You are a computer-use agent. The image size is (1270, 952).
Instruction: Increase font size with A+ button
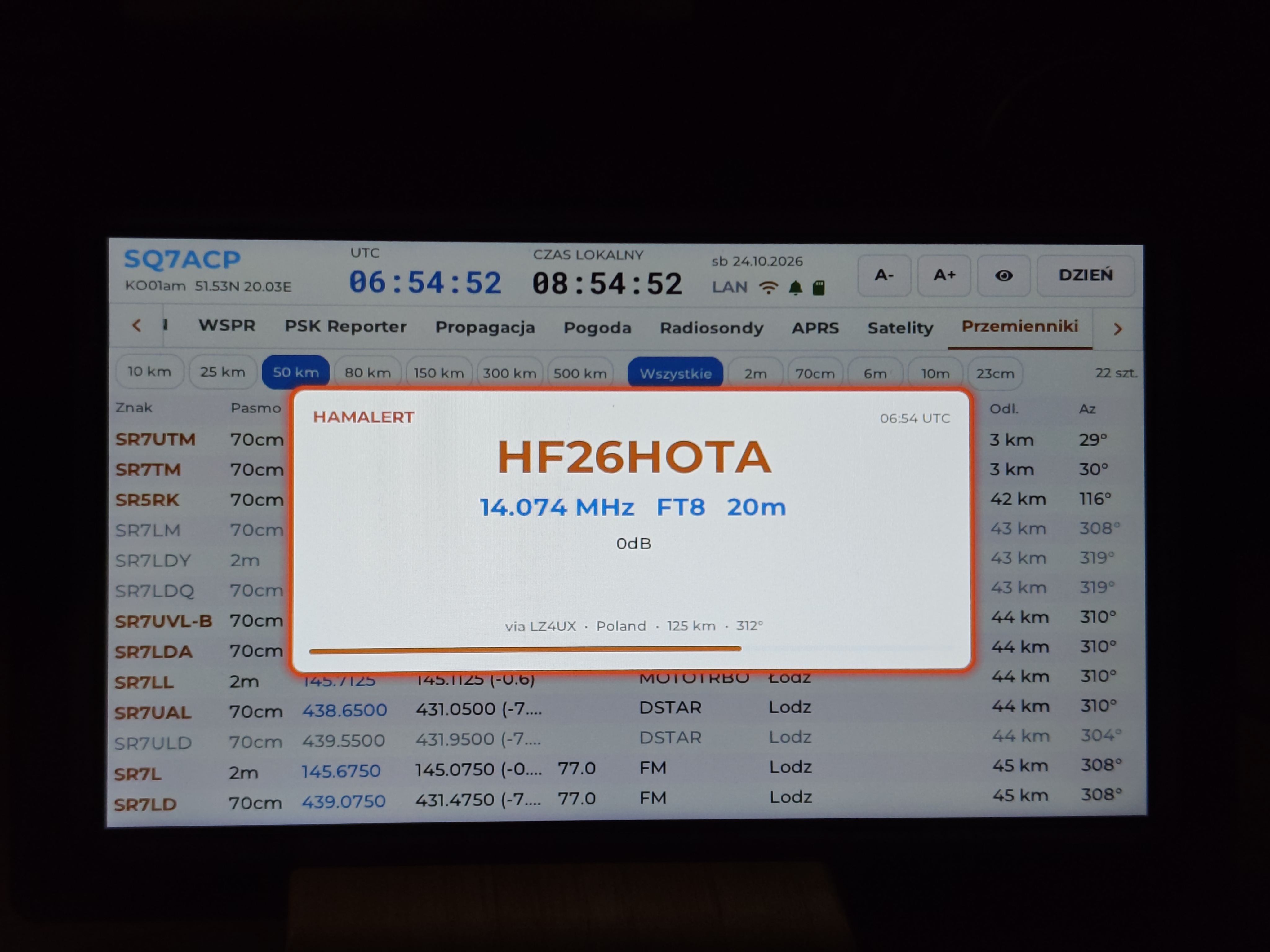[944, 275]
